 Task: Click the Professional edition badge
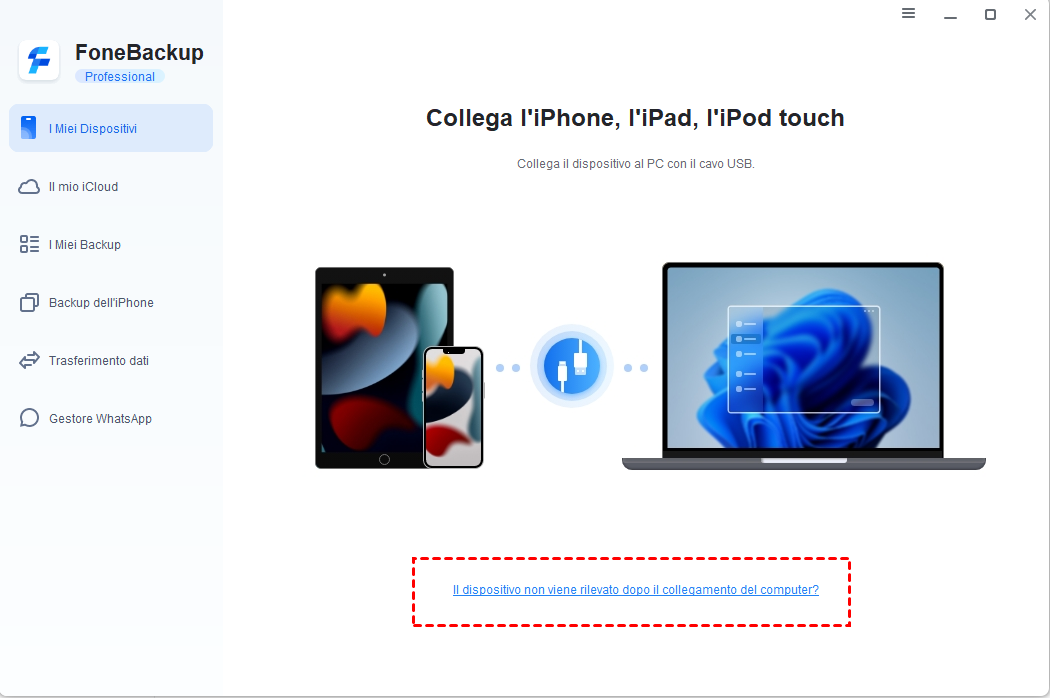pyautogui.click(x=120, y=76)
